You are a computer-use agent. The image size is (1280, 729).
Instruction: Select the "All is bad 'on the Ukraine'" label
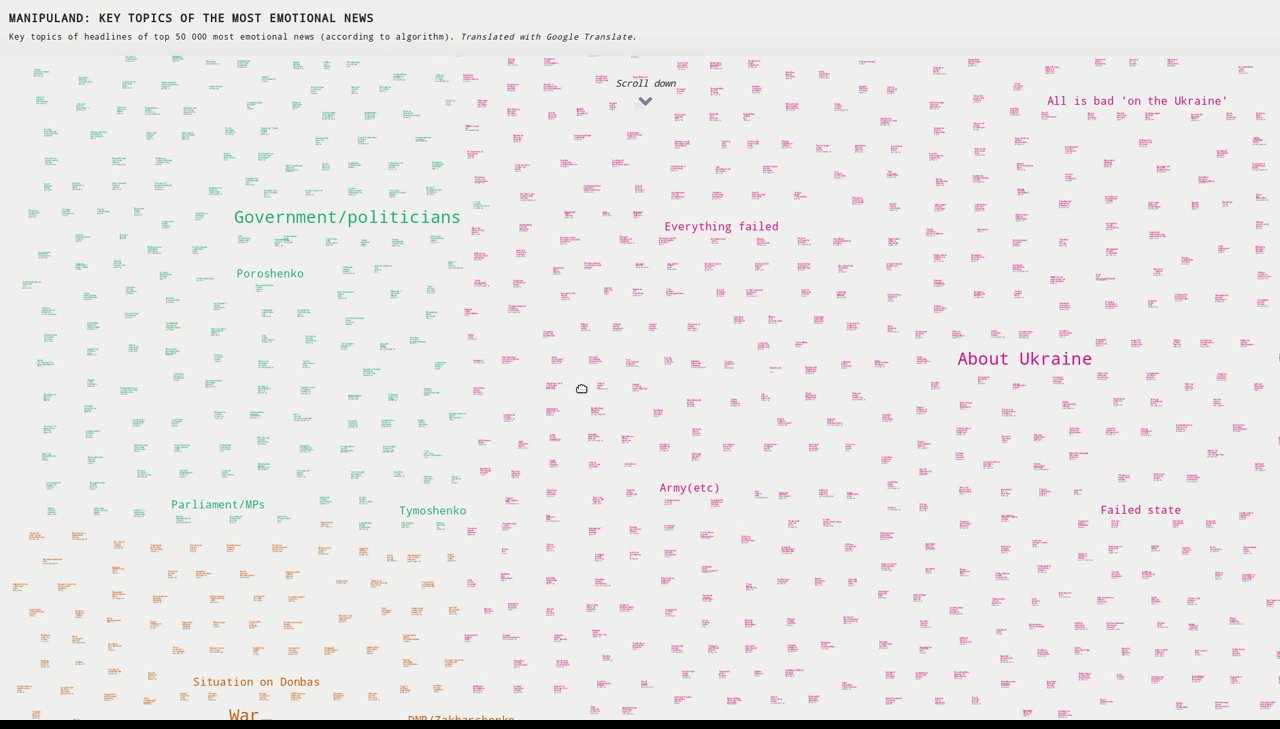[x=1137, y=101]
